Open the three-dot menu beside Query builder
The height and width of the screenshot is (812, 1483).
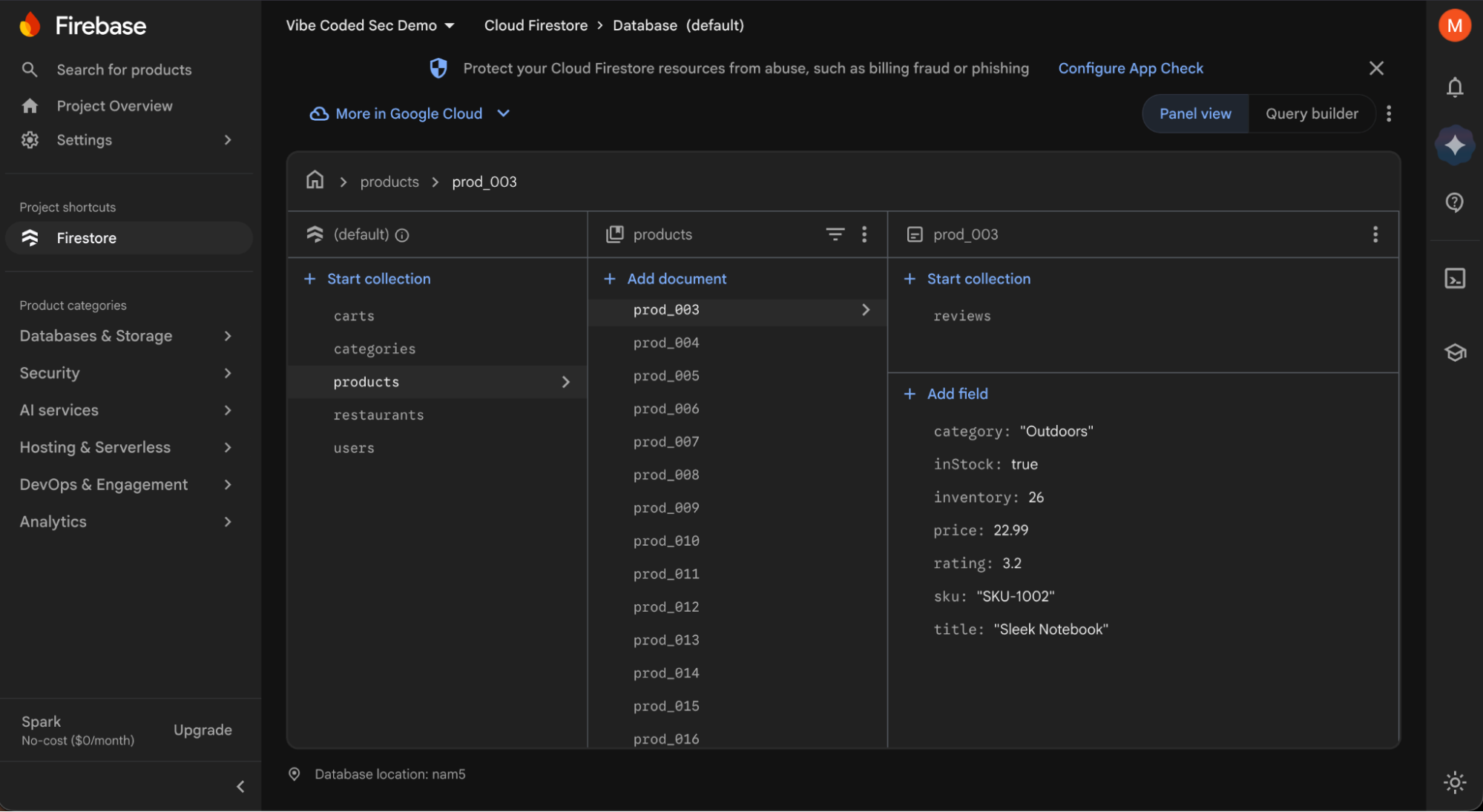coord(1389,113)
